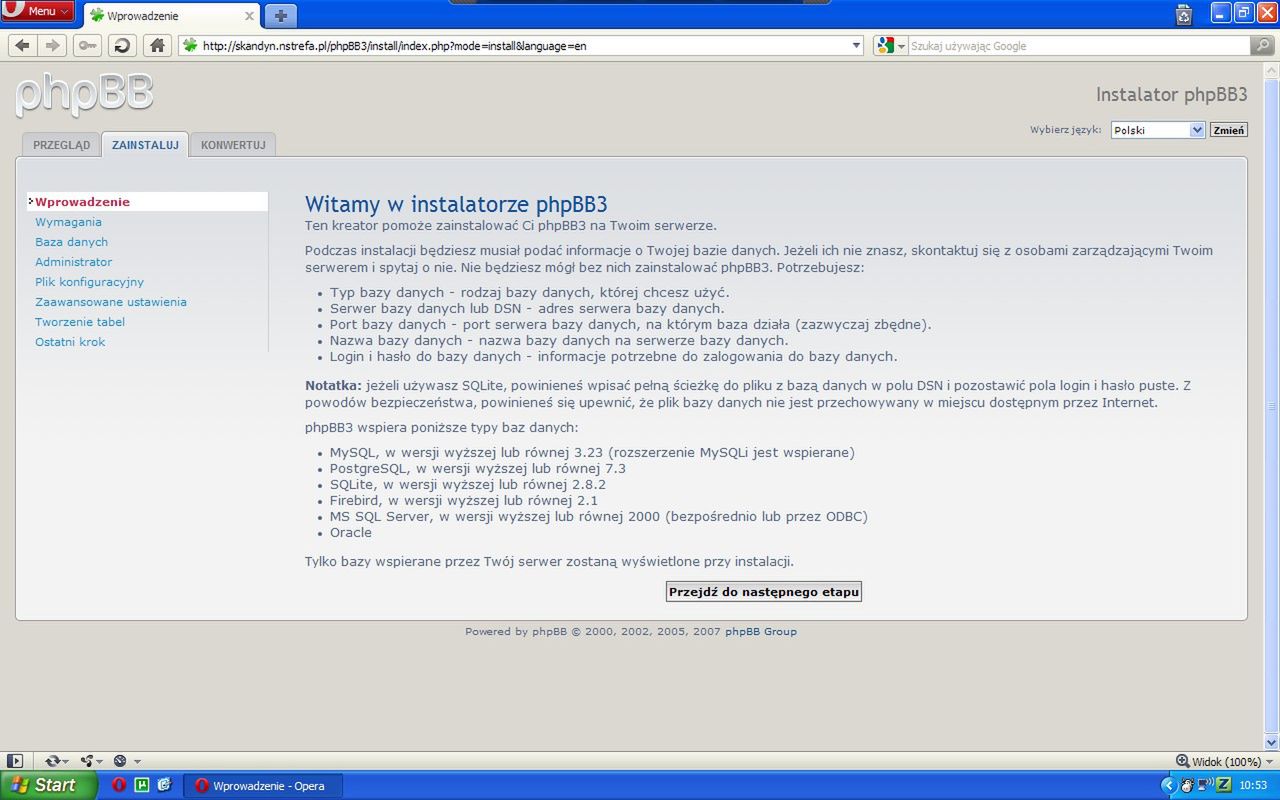1280x800 pixels.
Task: Open closed tabs trash icon in title bar
Action: [x=1184, y=14]
